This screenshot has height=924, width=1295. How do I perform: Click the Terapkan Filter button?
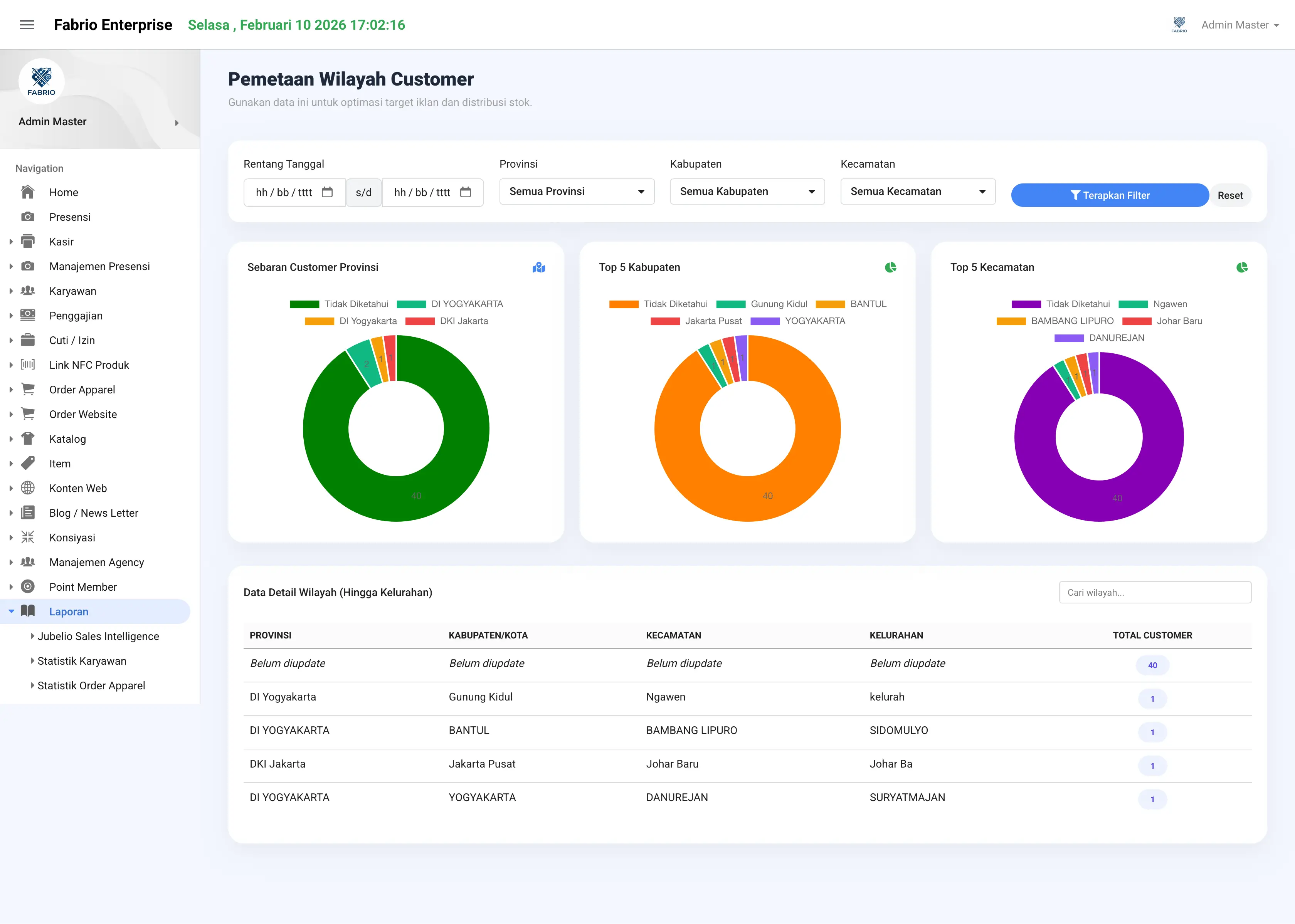[1110, 195]
